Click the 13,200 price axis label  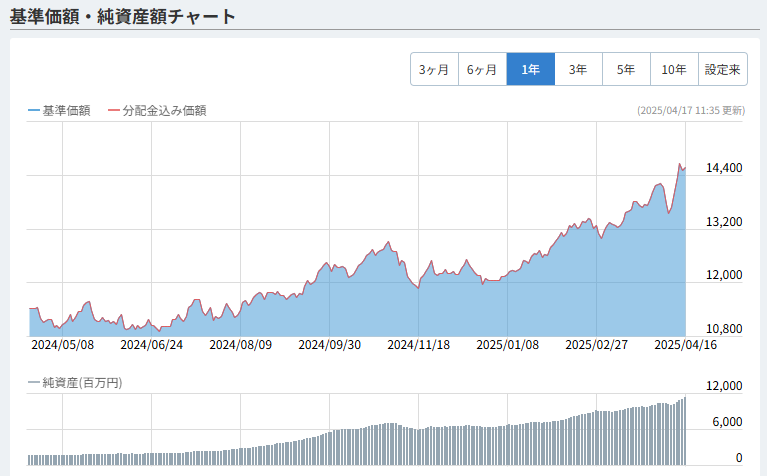click(x=724, y=222)
